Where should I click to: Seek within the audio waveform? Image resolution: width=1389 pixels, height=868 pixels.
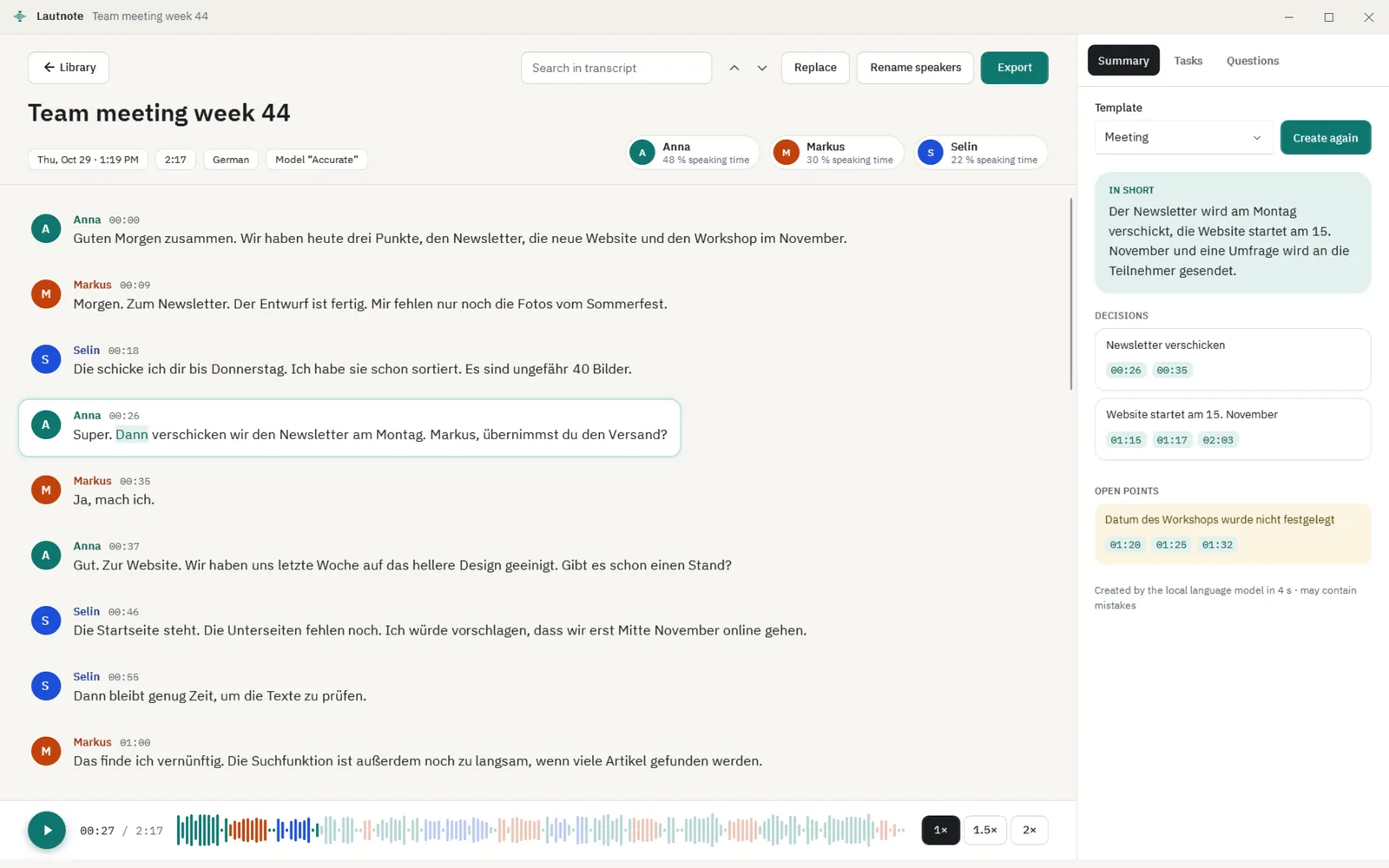click(x=541, y=830)
